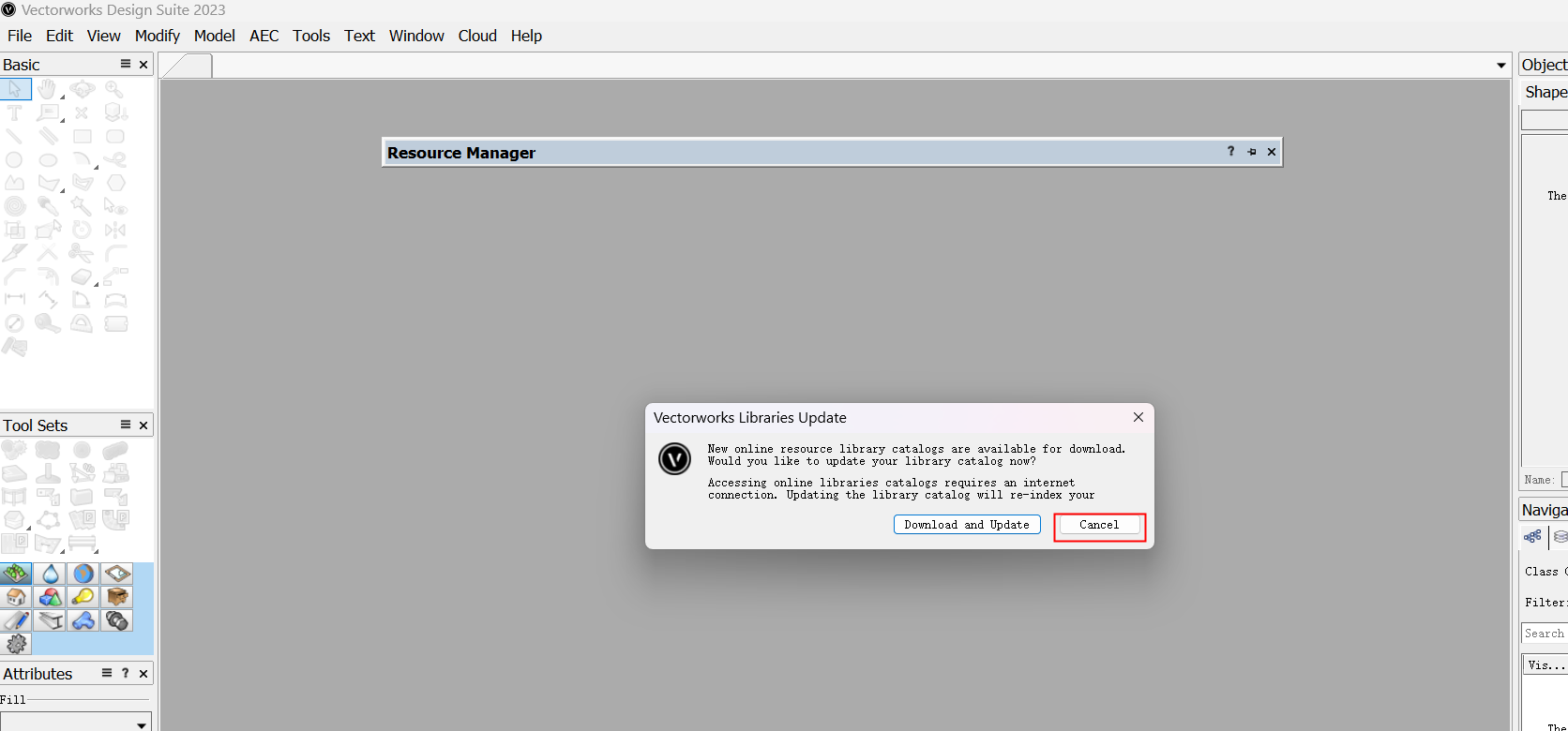Screen dimensions: 1568x731
Task: Cancel the Libraries Update dialog
Action: pos(1098,525)
